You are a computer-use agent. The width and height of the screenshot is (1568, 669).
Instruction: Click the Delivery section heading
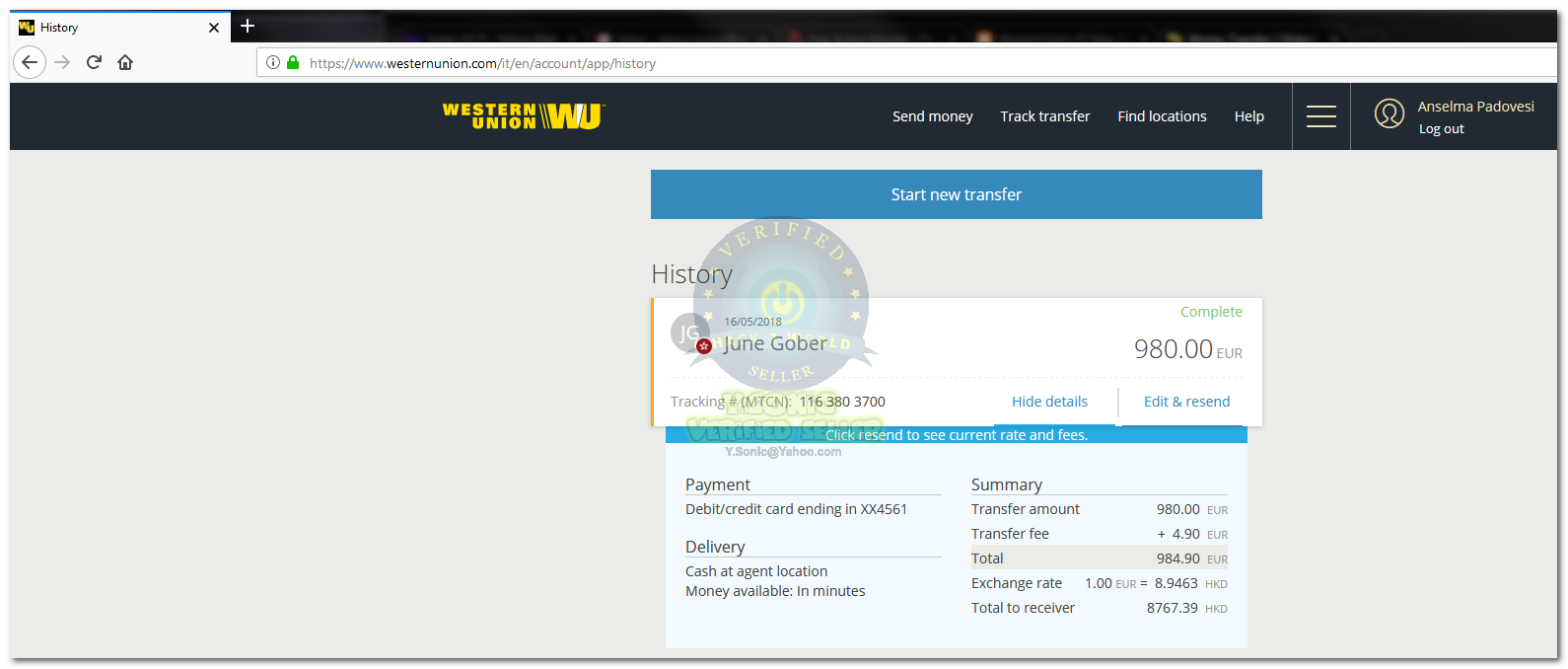[x=715, y=547]
